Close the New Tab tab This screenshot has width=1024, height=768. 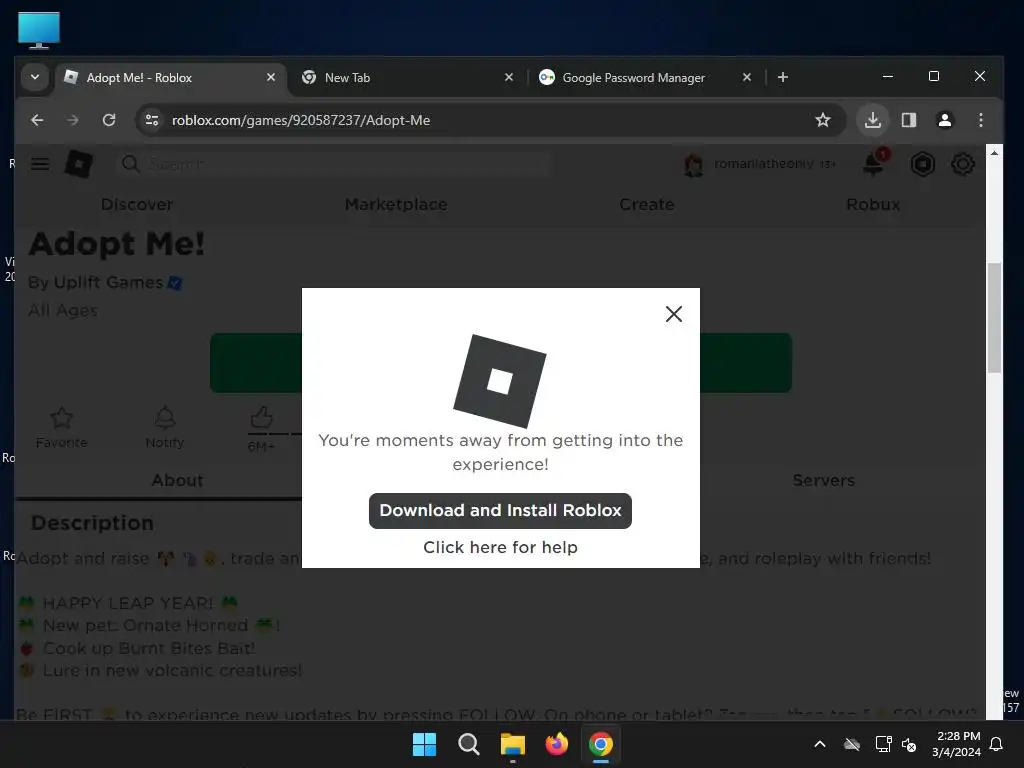[x=509, y=77]
